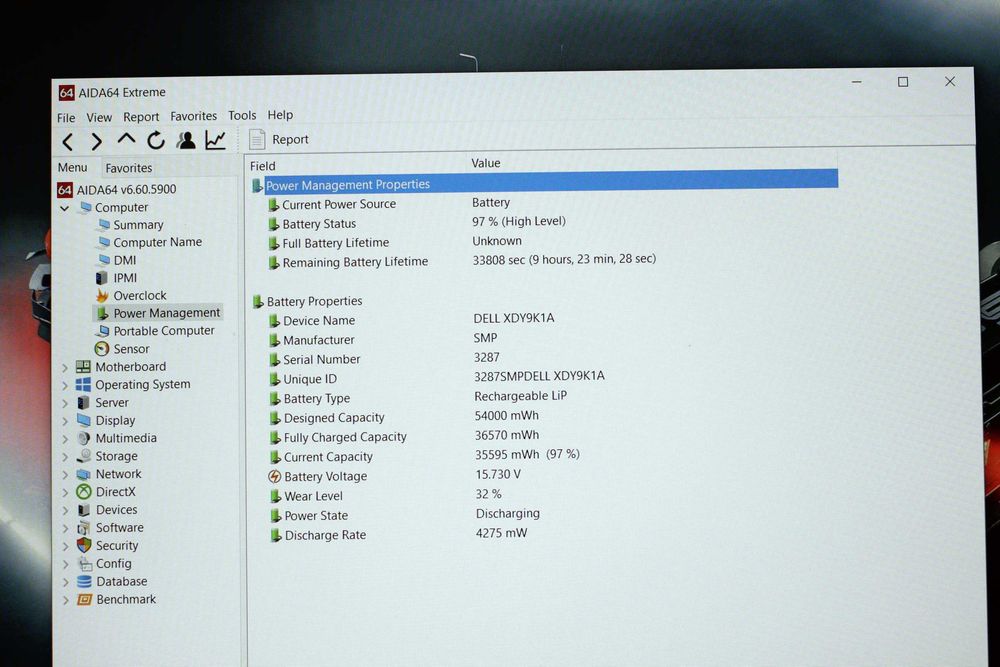Screen dimensions: 1000x667
Task: Select the Sensor gauge icon
Action: (102, 349)
